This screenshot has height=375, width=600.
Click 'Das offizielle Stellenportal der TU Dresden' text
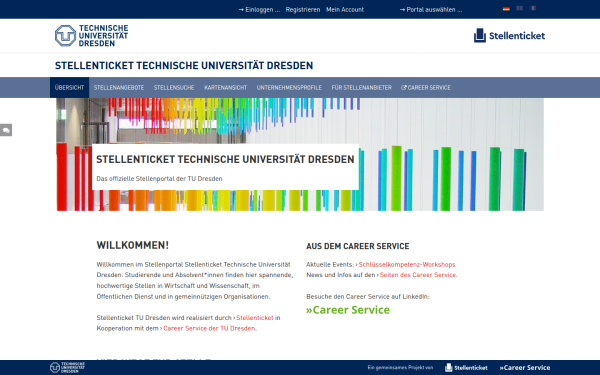point(159,179)
